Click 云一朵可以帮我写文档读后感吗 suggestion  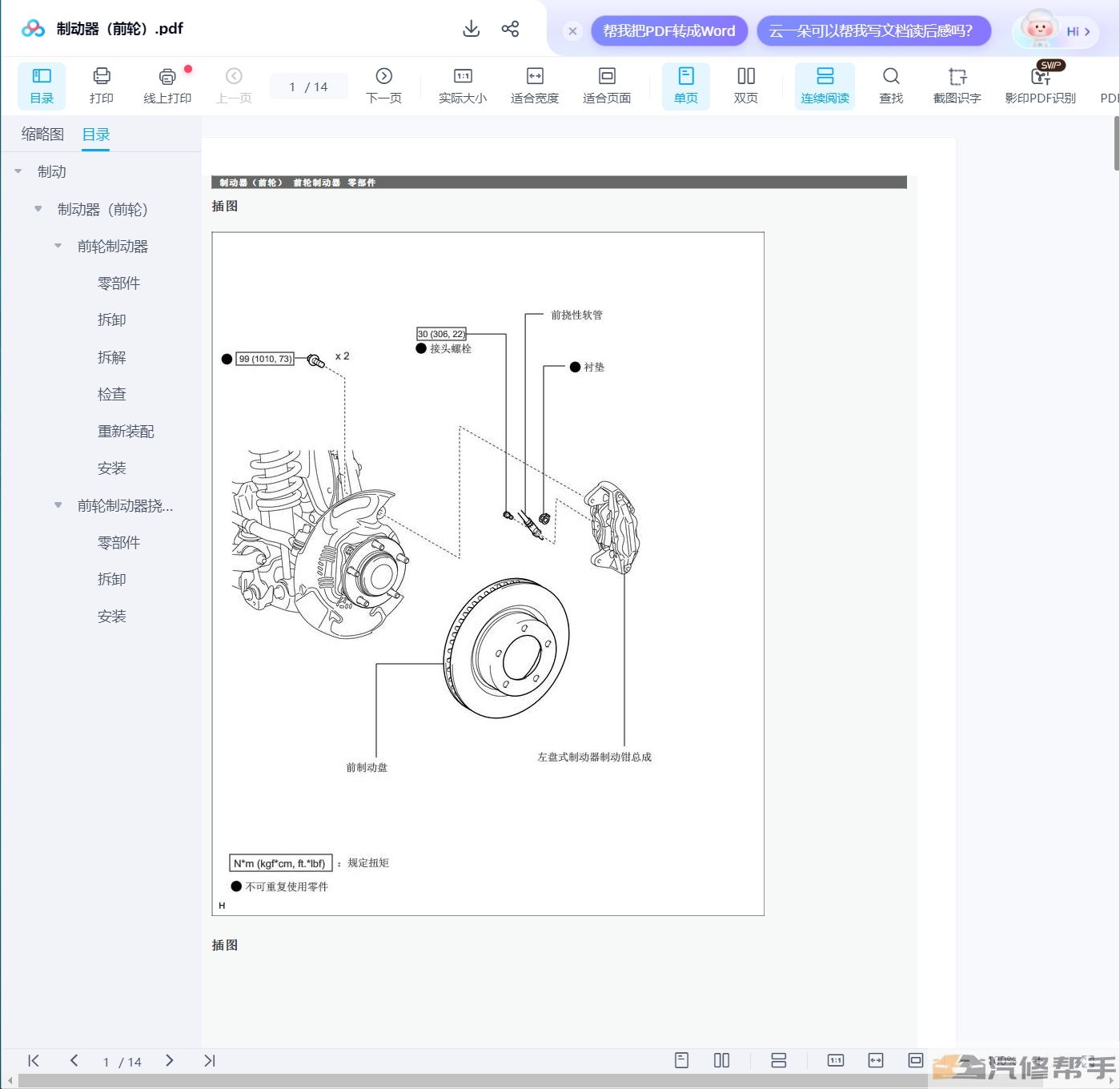[873, 31]
